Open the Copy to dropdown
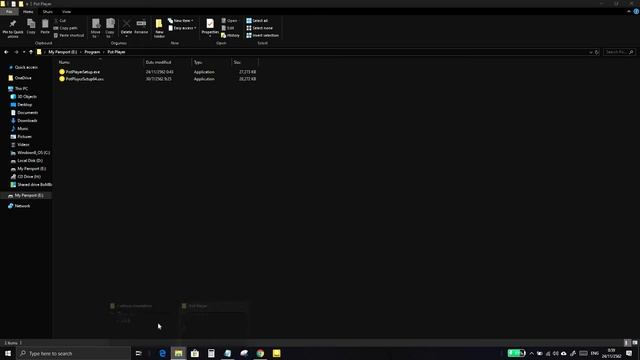The width and height of the screenshot is (640, 360). pyautogui.click(x=110, y=28)
